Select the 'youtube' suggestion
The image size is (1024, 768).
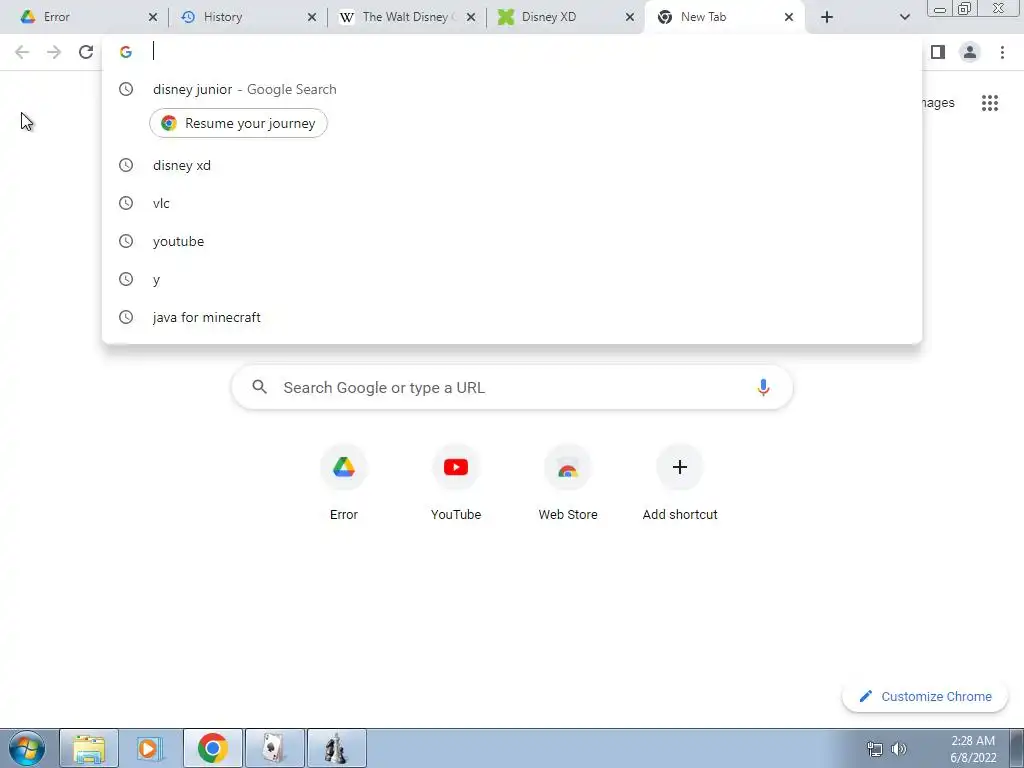pos(512,241)
